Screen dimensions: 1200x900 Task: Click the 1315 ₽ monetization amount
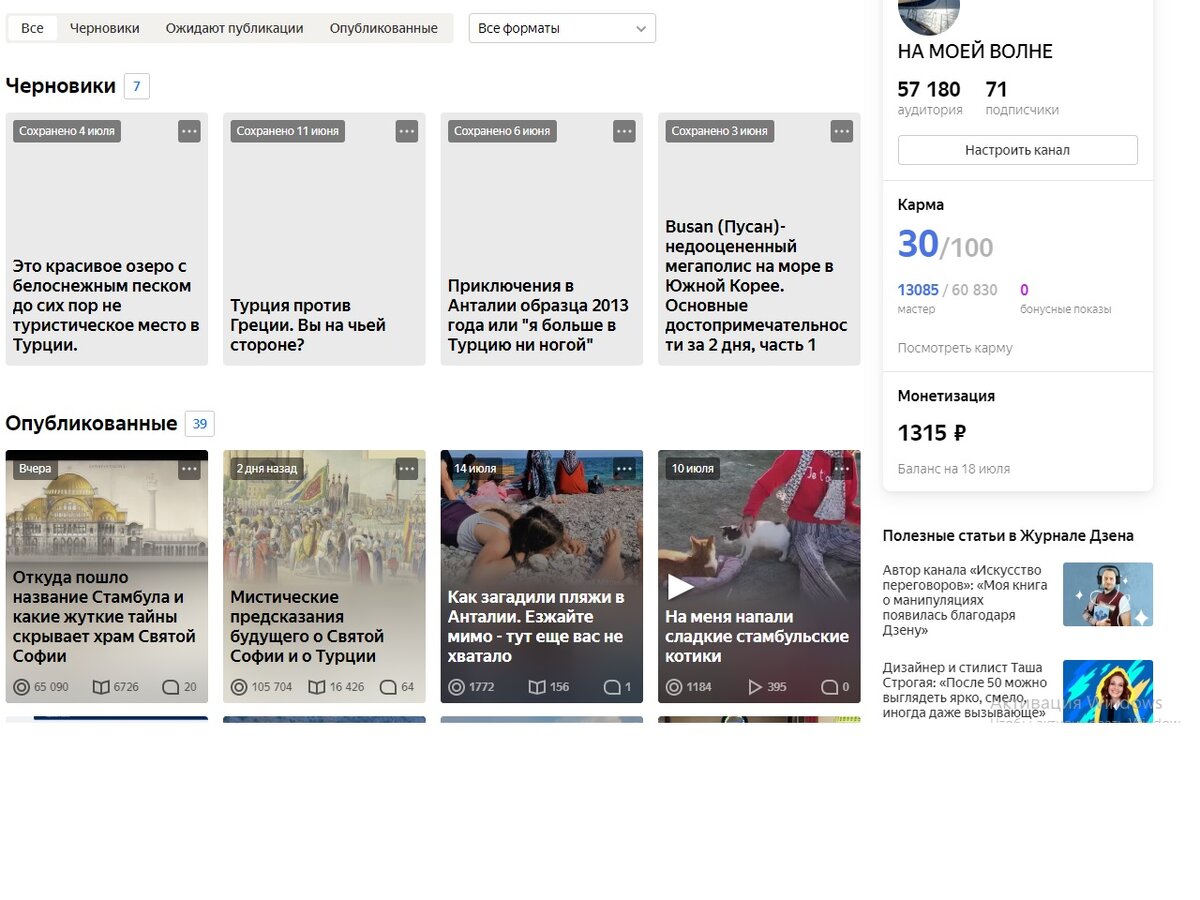[932, 433]
